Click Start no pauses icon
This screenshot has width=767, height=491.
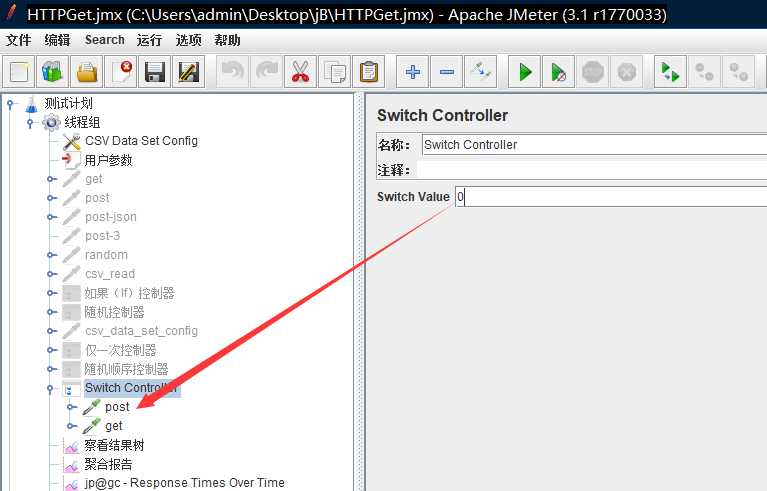[558, 72]
